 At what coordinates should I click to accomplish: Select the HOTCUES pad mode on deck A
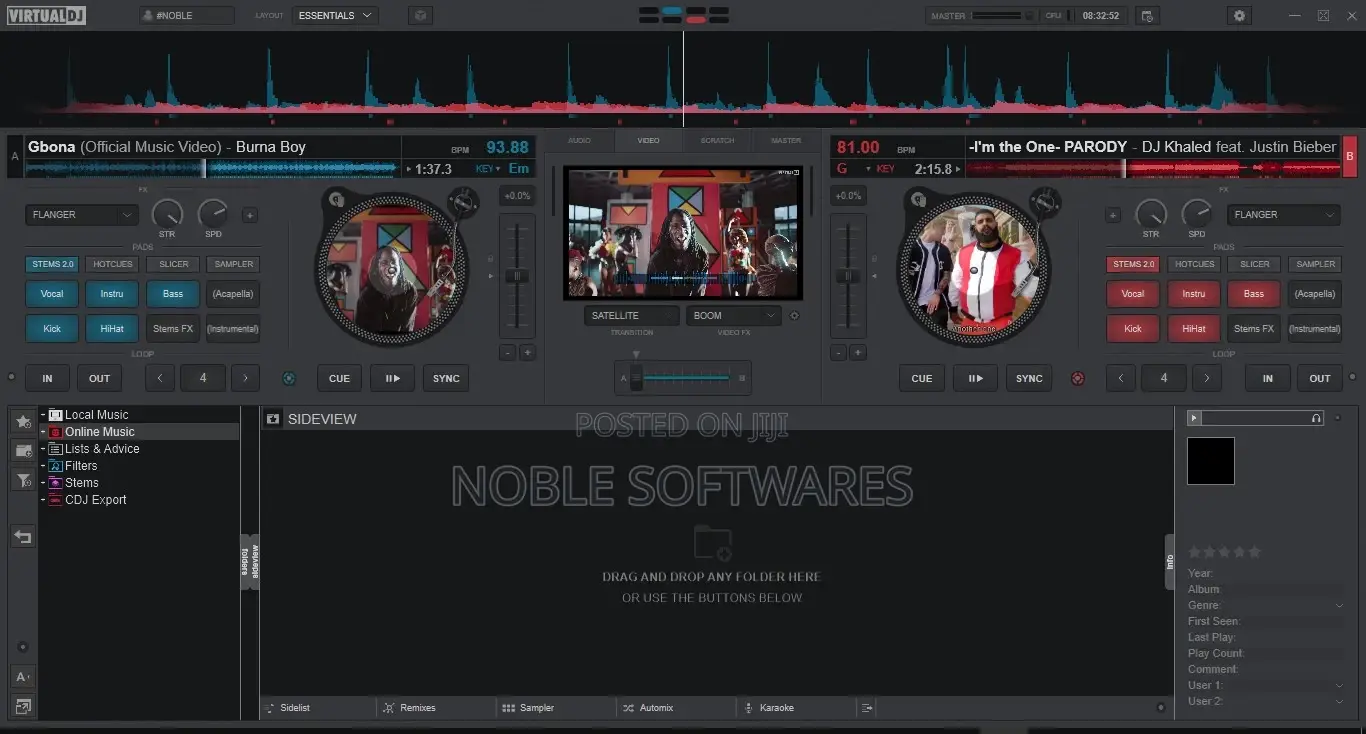coord(112,264)
